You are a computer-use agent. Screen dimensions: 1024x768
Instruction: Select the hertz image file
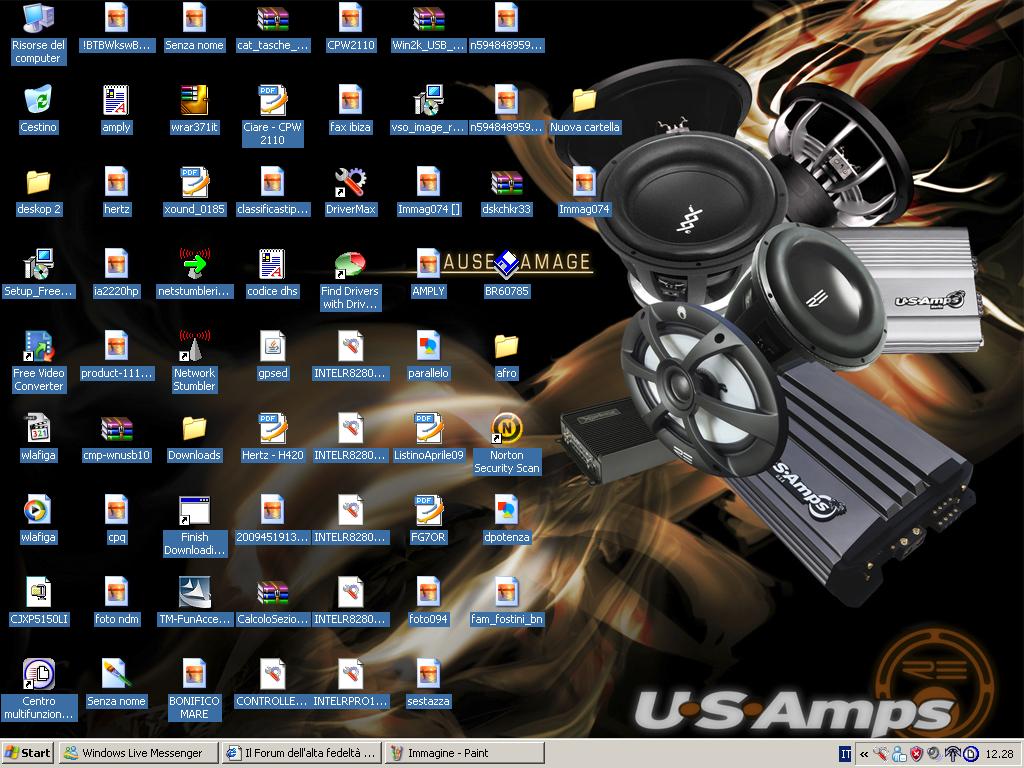click(x=116, y=191)
